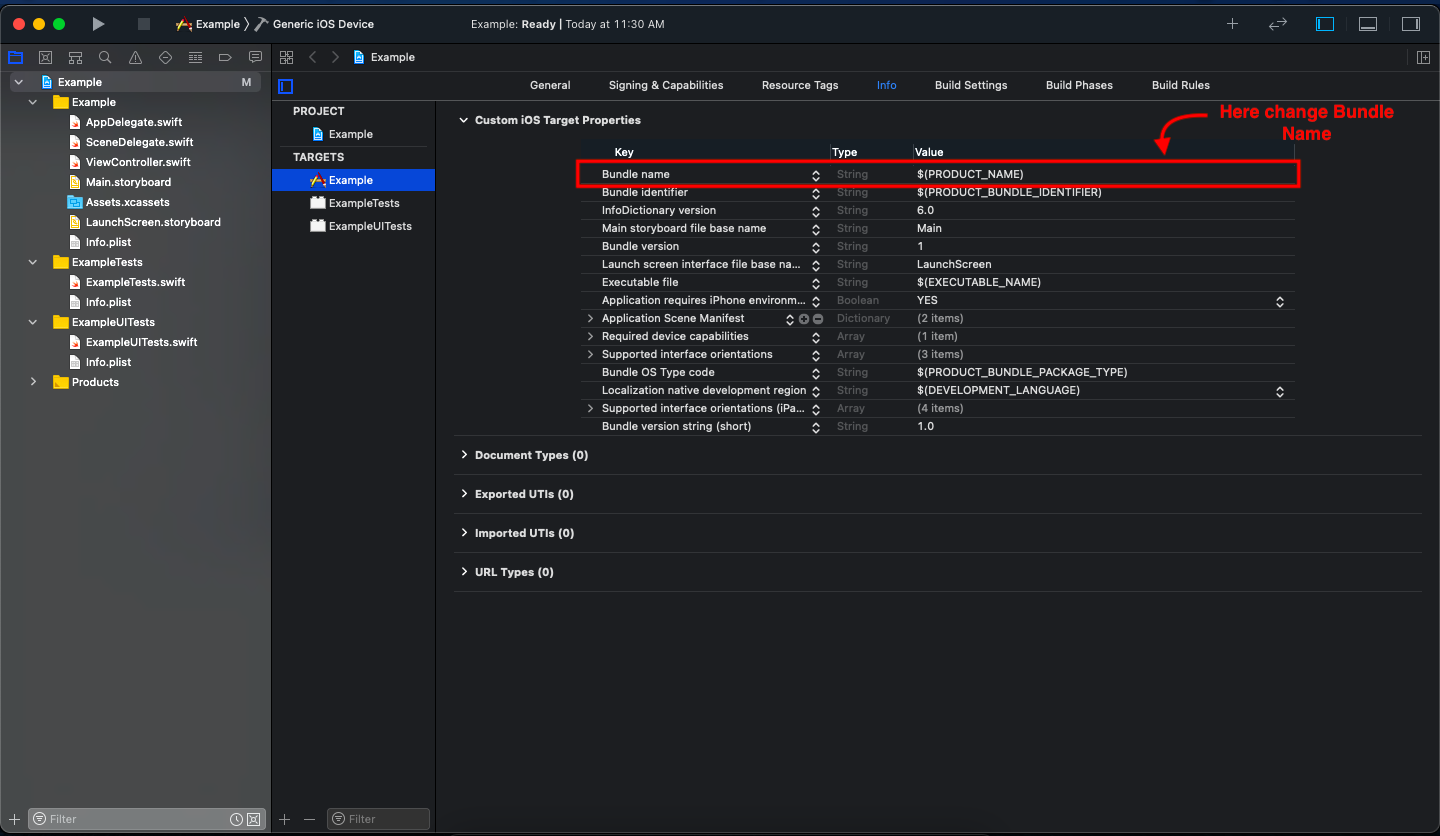
Task: Open AppDelegate.swift in the navigator
Action: tap(133, 122)
